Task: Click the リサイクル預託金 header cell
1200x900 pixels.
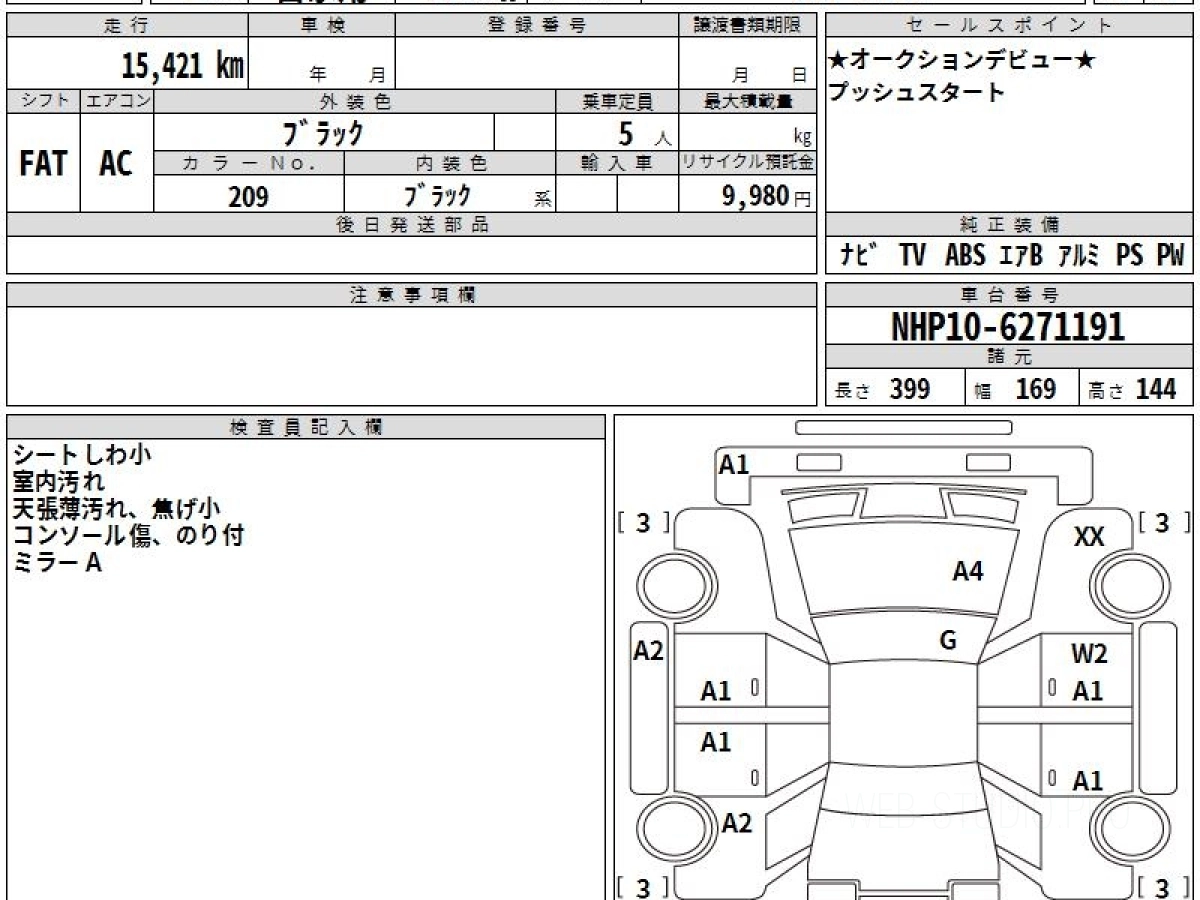Action: [x=747, y=163]
